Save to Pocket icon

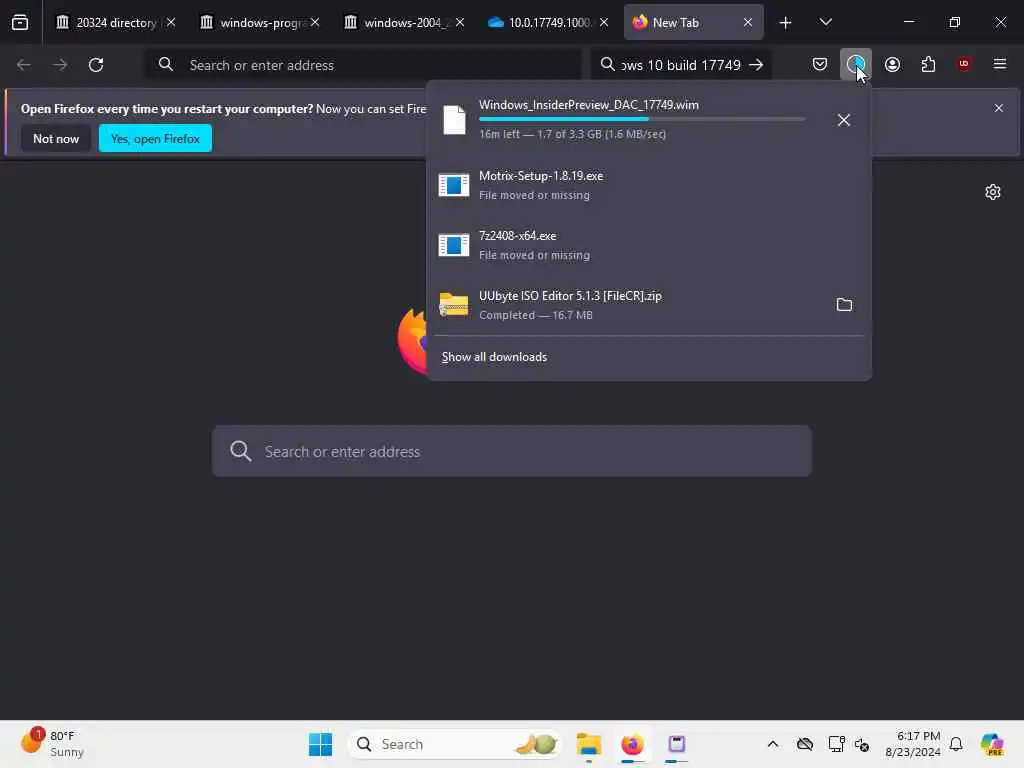tap(820, 64)
